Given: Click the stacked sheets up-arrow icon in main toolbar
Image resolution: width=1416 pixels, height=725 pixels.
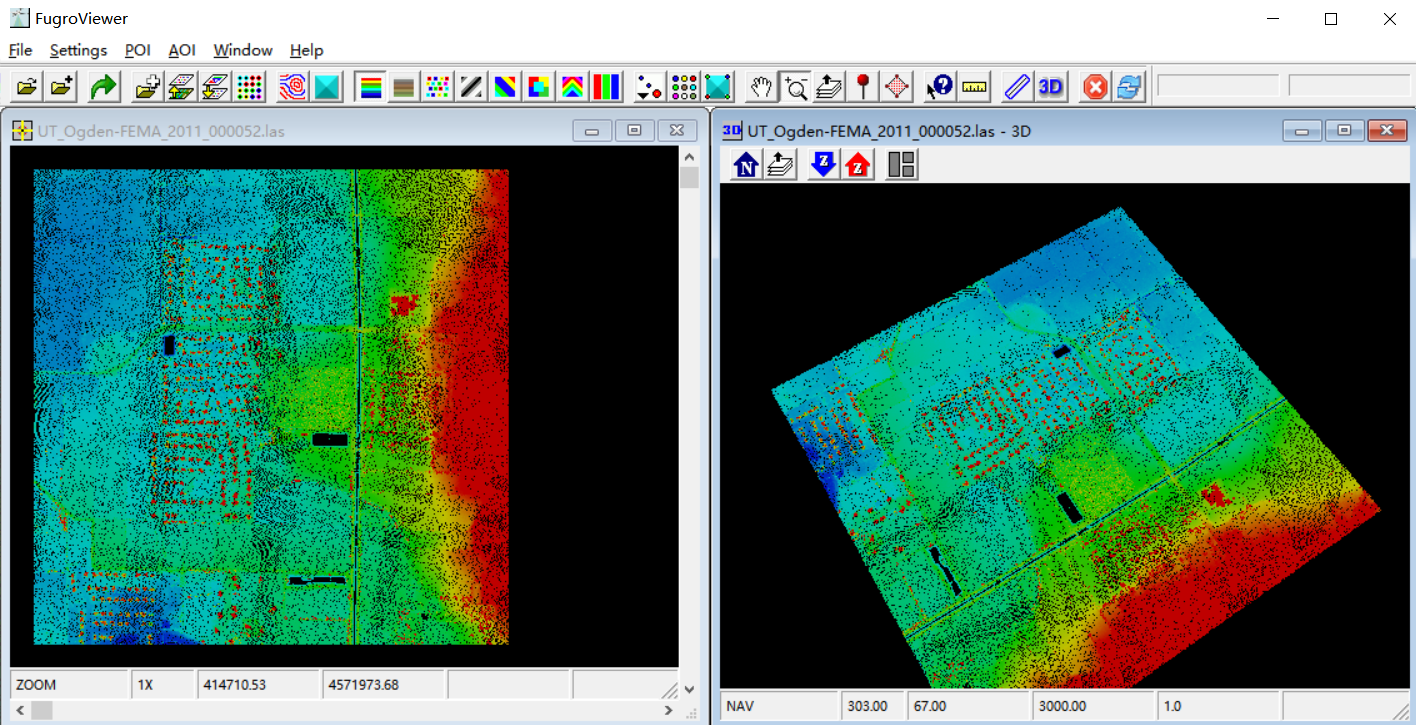Looking at the screenshot, I should coord(829,87).
